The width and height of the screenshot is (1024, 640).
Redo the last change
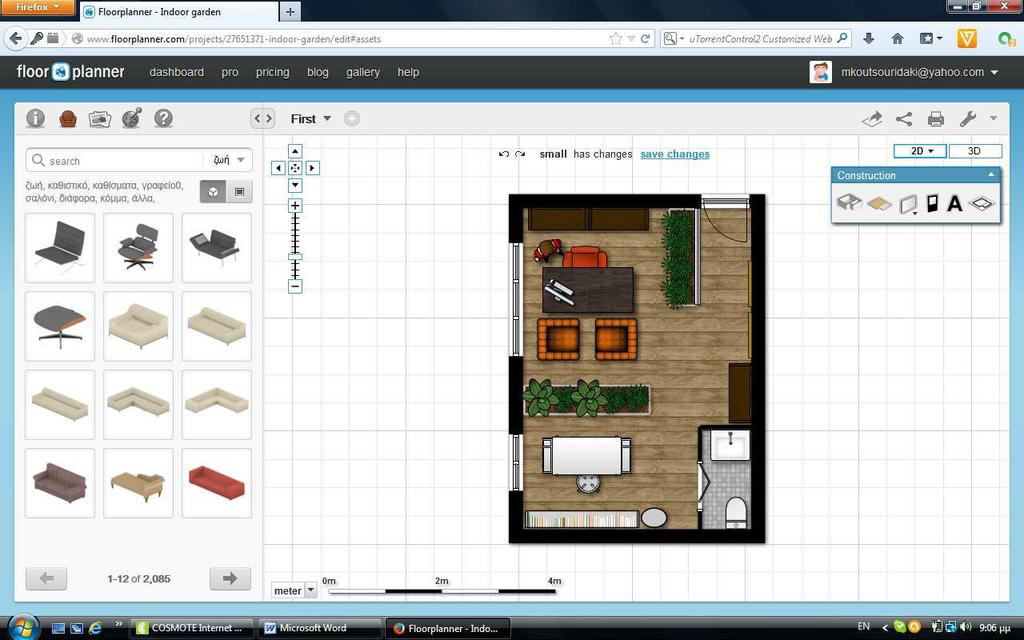(x=520, y=154)
